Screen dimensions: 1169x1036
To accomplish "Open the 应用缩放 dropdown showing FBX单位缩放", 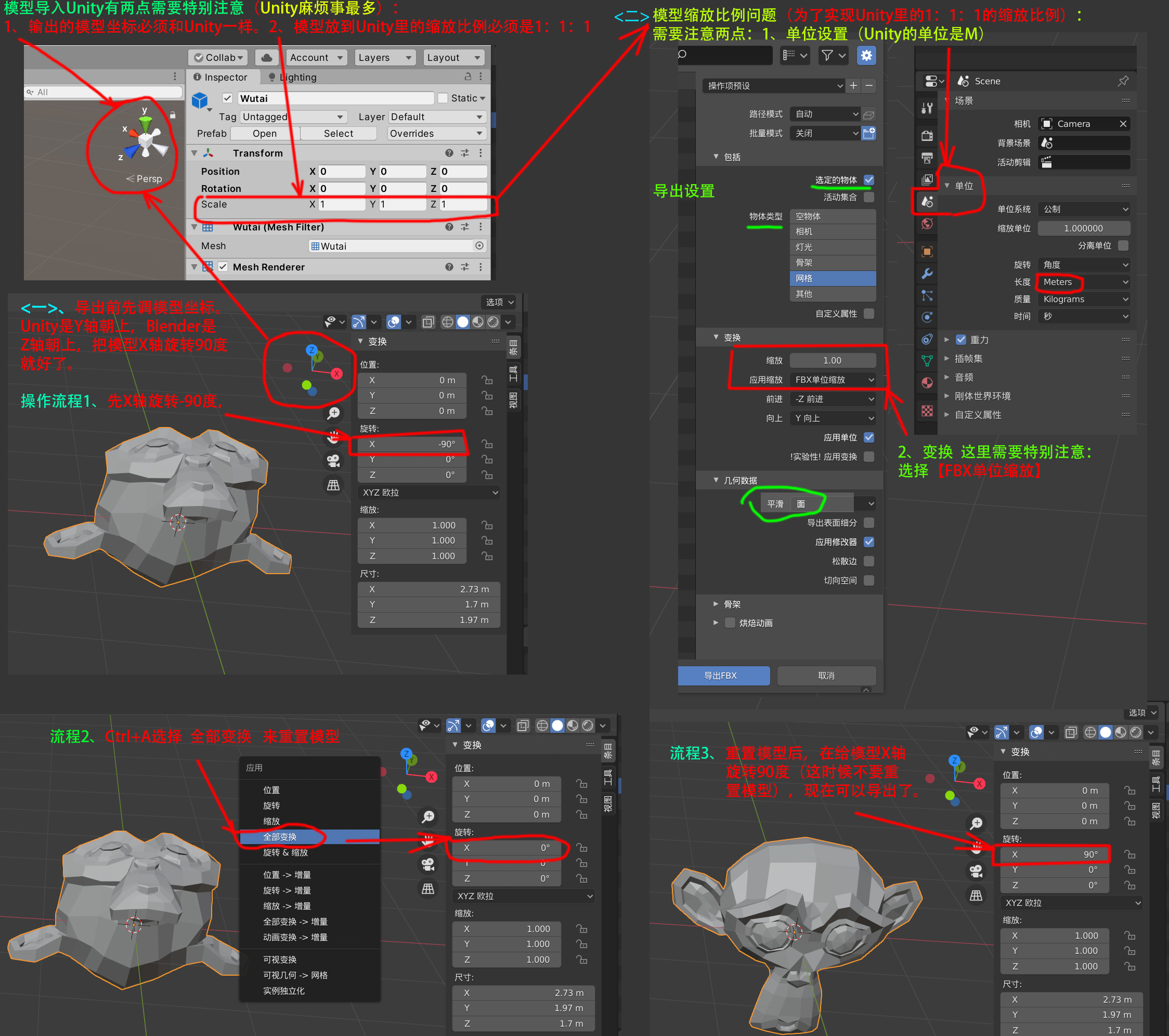I will click(x=833, y=380).
